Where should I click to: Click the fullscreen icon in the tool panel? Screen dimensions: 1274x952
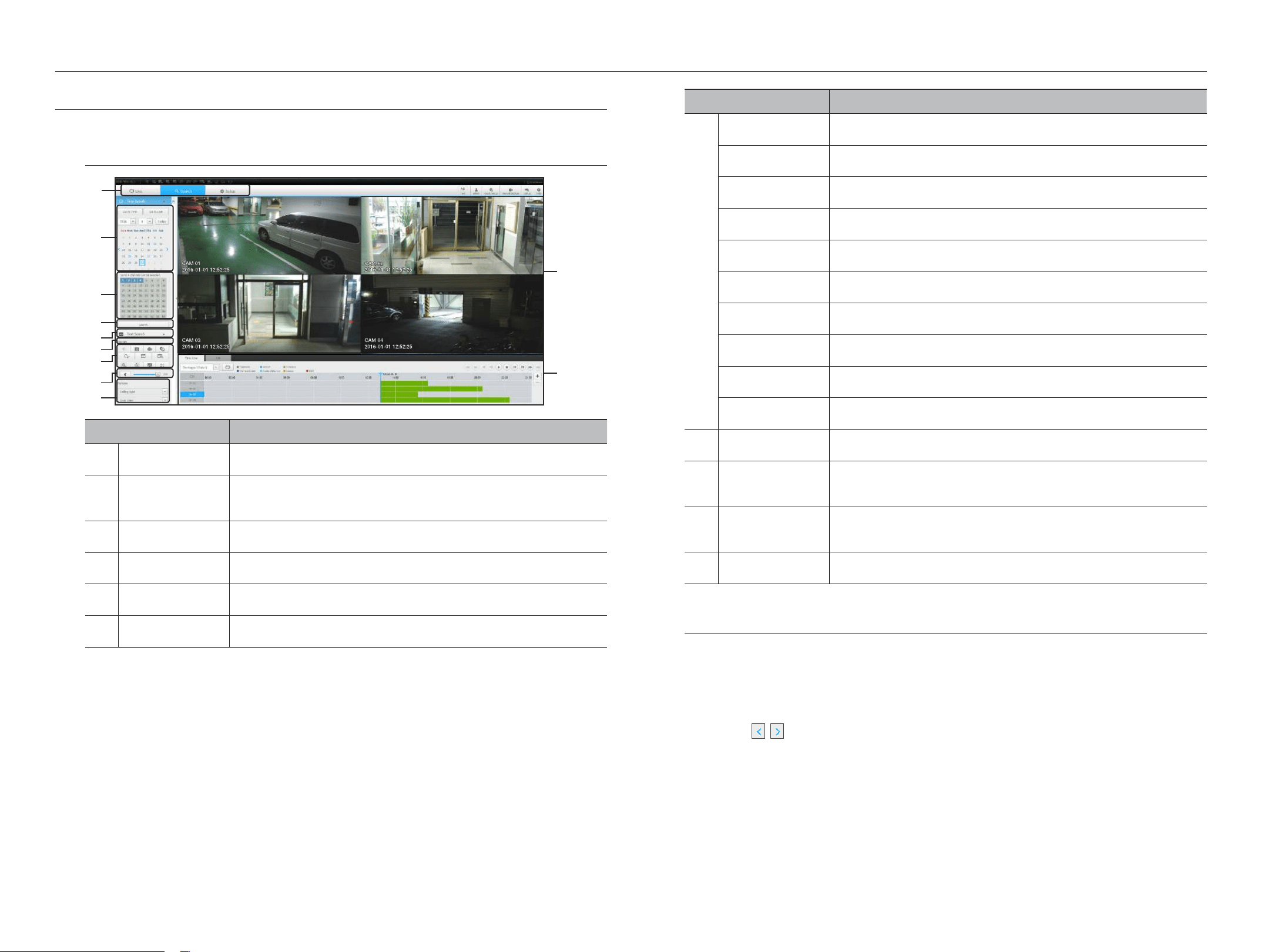pos(162,364)
